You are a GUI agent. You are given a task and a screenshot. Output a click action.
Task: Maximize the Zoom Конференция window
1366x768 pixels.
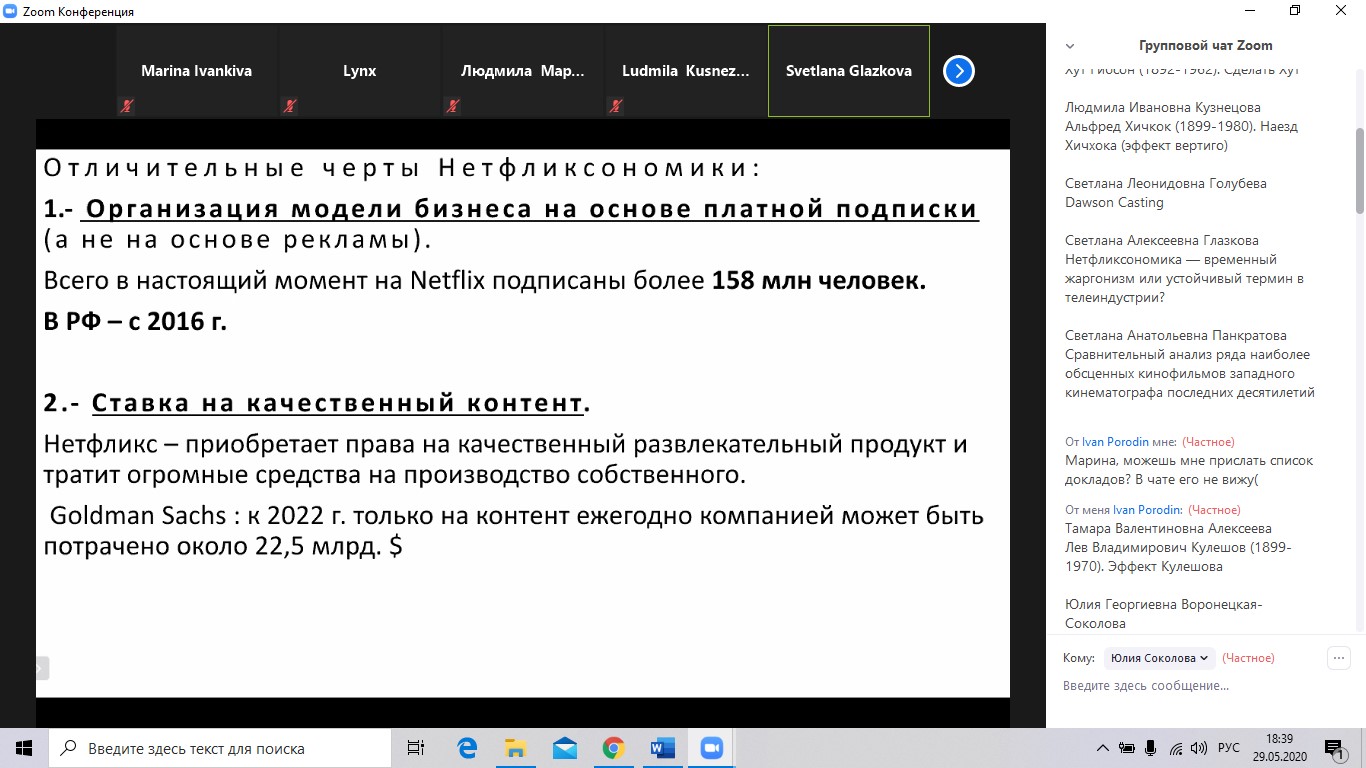point(1295,11)
